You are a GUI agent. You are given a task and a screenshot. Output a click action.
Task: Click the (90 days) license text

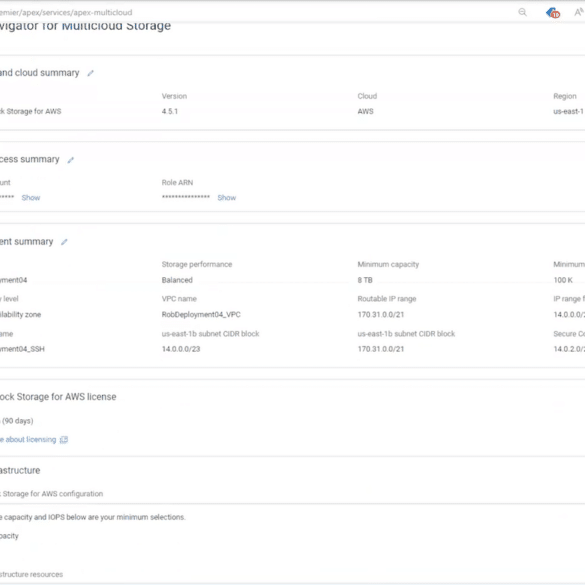click(18, 421)
